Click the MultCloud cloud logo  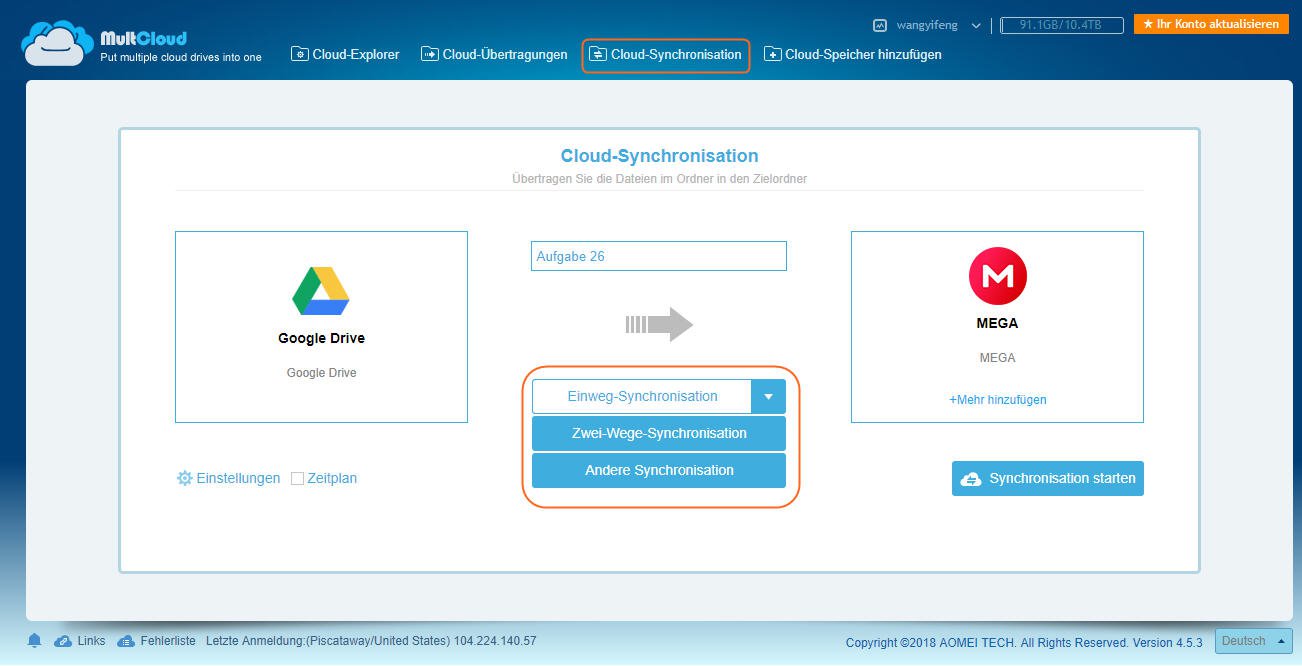(x=58, y=43)
